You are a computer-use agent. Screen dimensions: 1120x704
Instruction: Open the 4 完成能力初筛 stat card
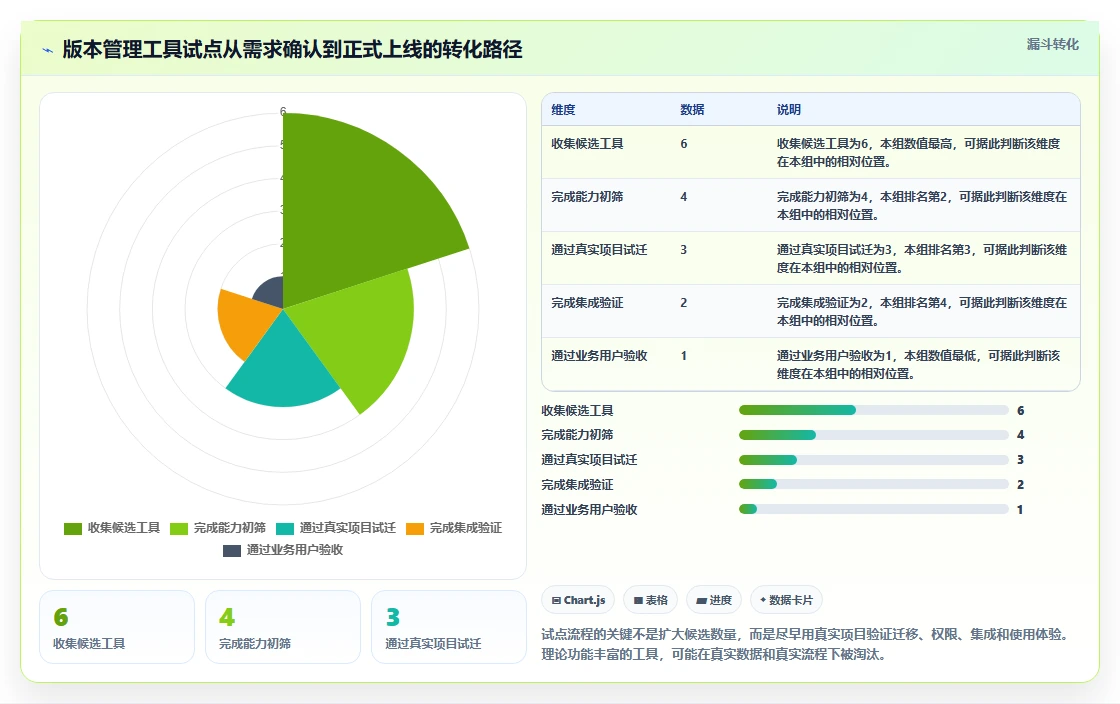[x=283, y=627]
